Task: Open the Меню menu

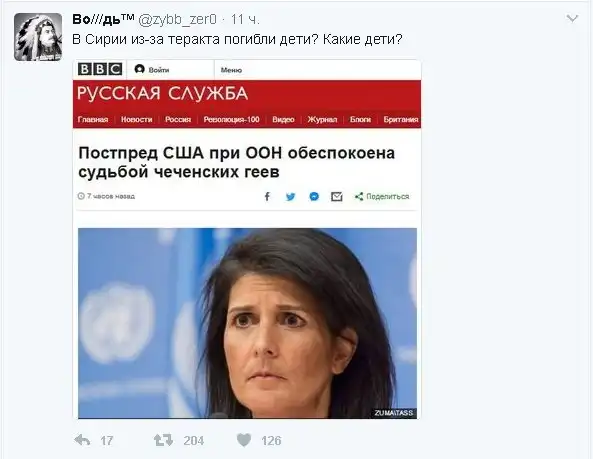Action: [x=231, y=70]
